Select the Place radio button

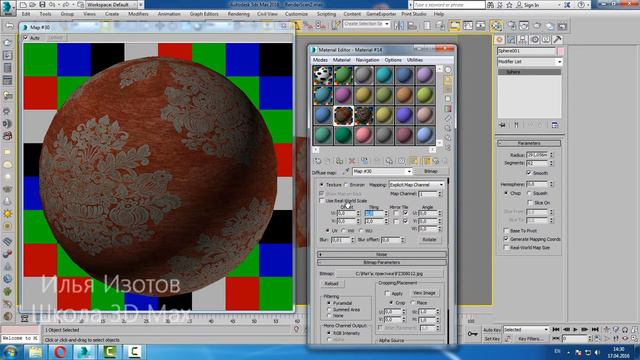click(412, 303)
